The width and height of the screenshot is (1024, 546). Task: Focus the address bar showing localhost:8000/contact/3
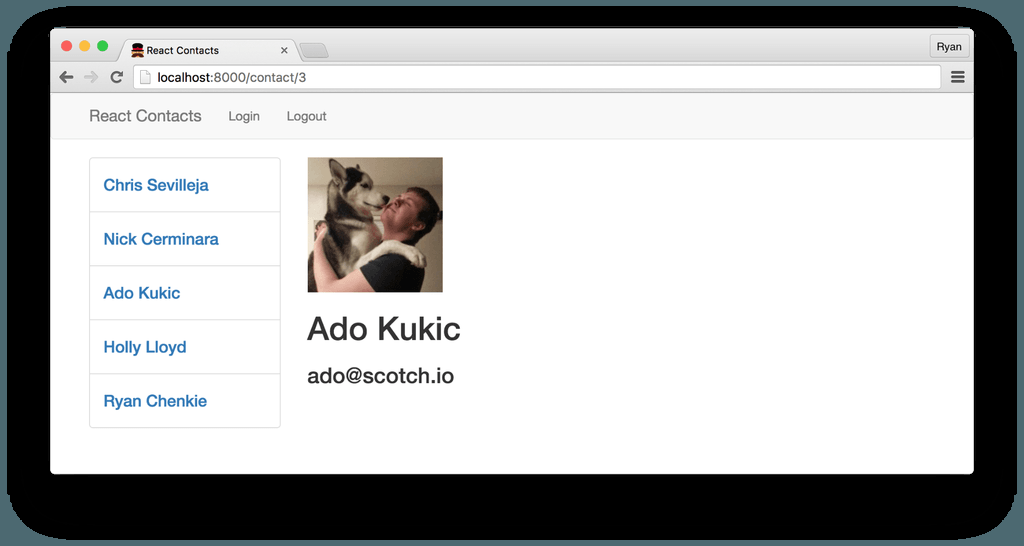(x=537, y=77)
